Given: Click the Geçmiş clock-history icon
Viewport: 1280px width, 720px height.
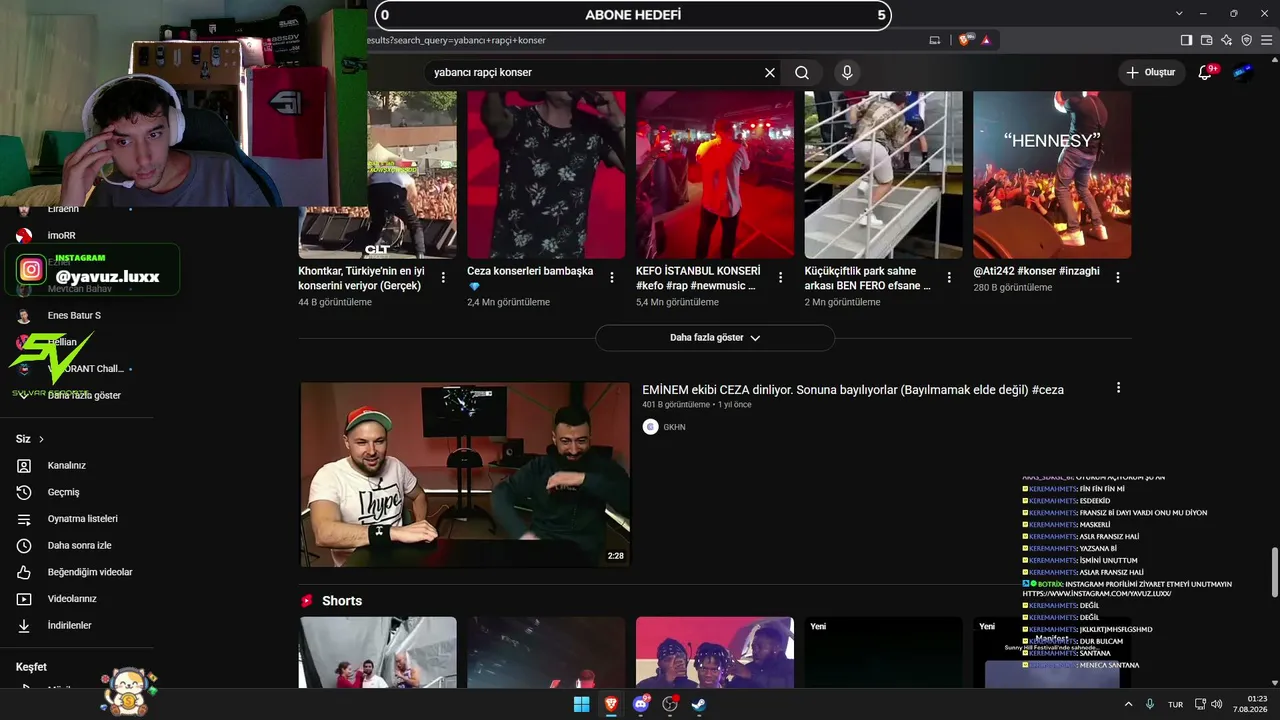Looking at the screenshot, I should point(24,492).
